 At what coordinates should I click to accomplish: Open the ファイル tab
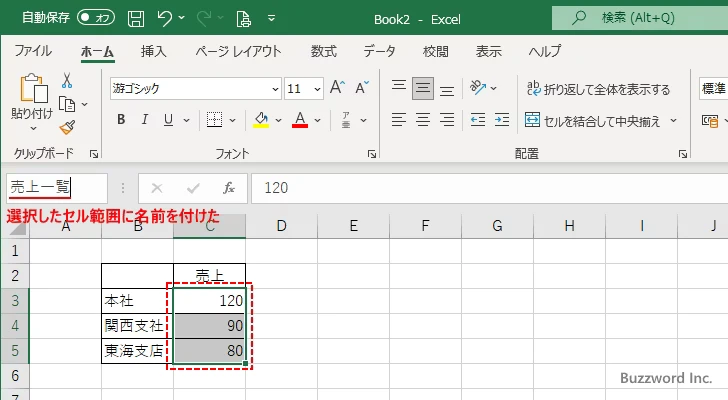(33, 51)
